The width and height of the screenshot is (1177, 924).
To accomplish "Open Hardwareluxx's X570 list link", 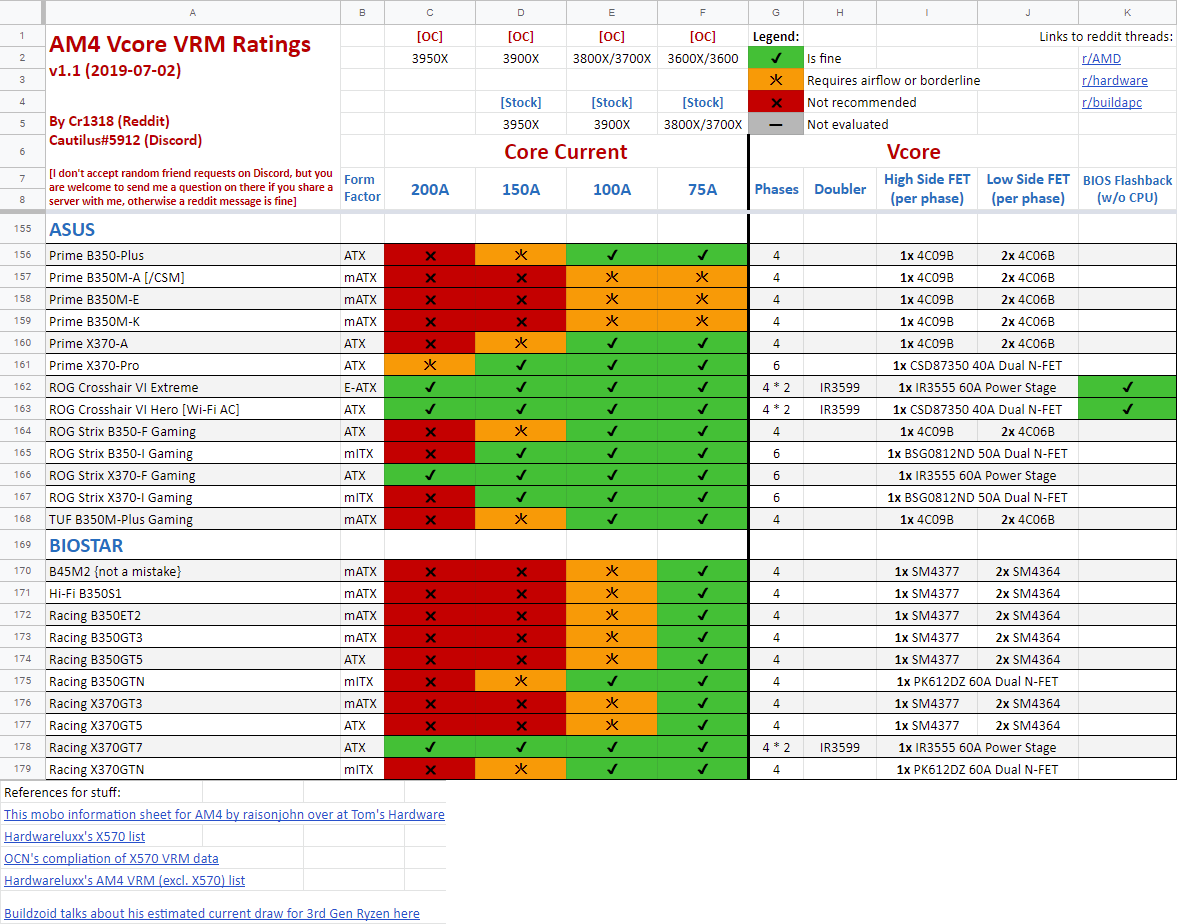I will (74, 836).
